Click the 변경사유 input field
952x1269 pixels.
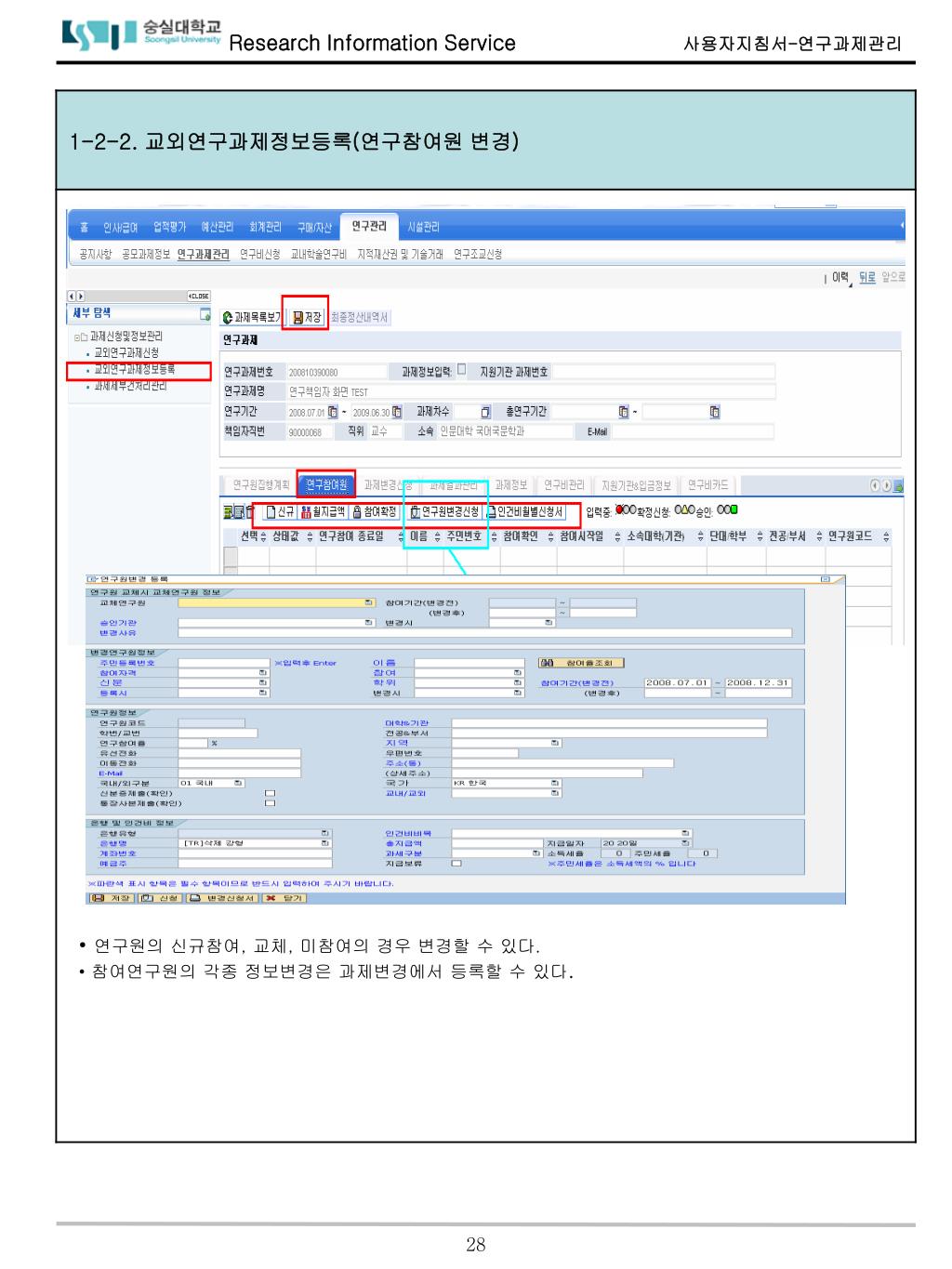pos(484,633)
